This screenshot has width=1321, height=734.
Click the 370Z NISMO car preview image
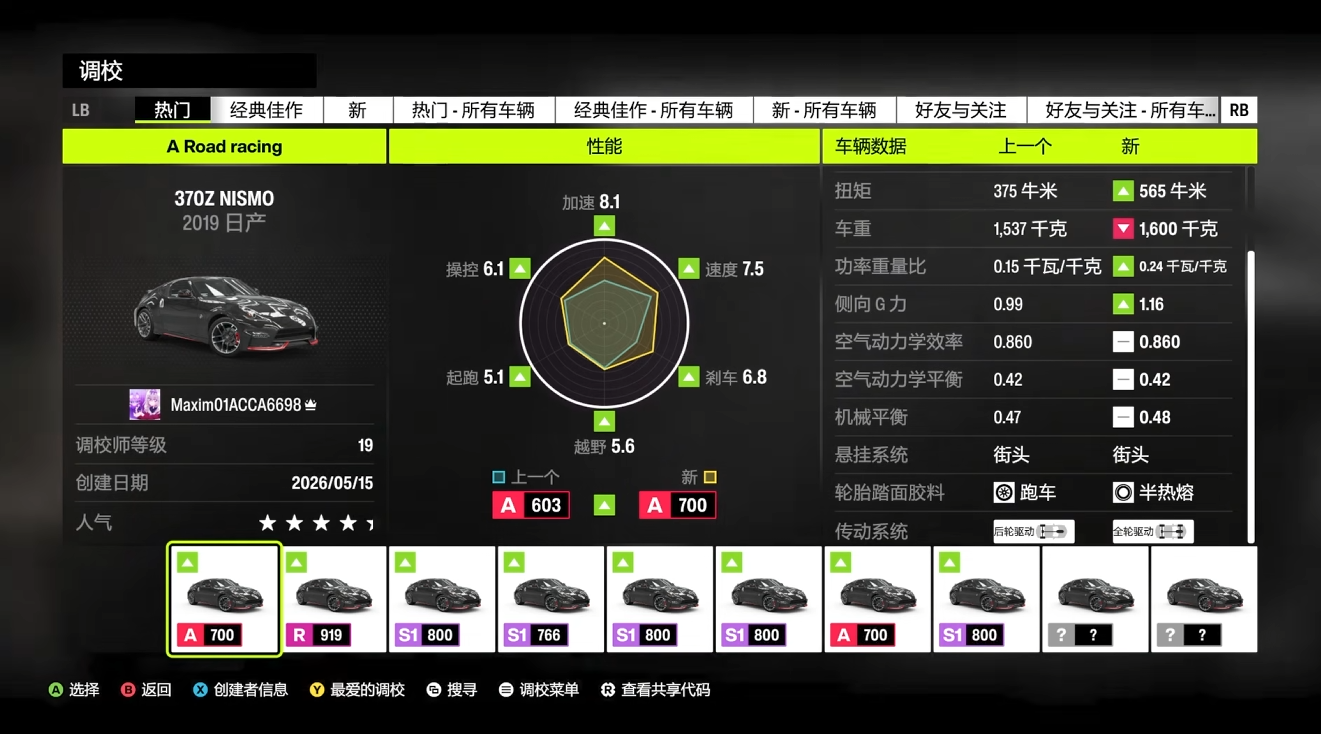(225, 313)
